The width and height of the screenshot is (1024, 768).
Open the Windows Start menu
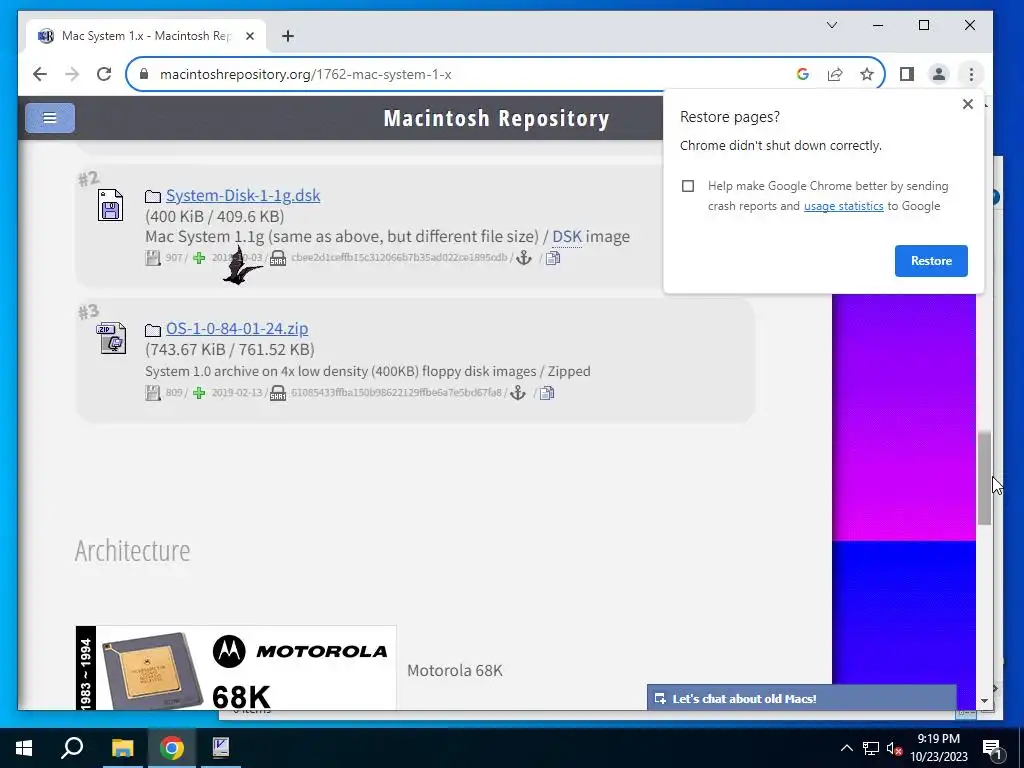click(24, 748)
